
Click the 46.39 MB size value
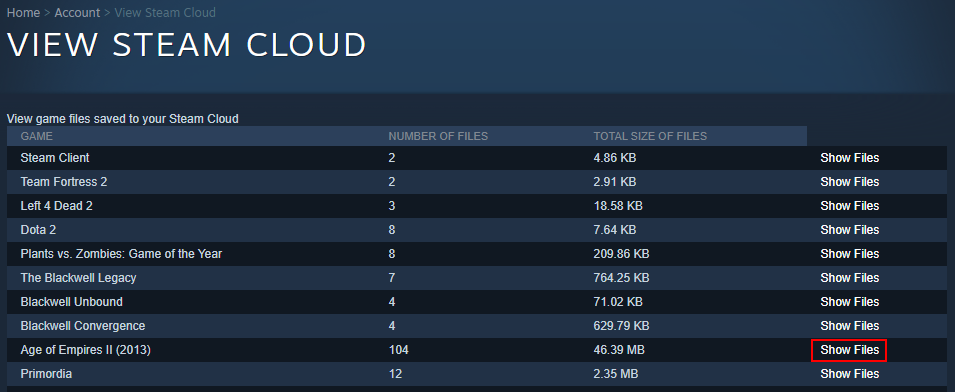[619, 350]
